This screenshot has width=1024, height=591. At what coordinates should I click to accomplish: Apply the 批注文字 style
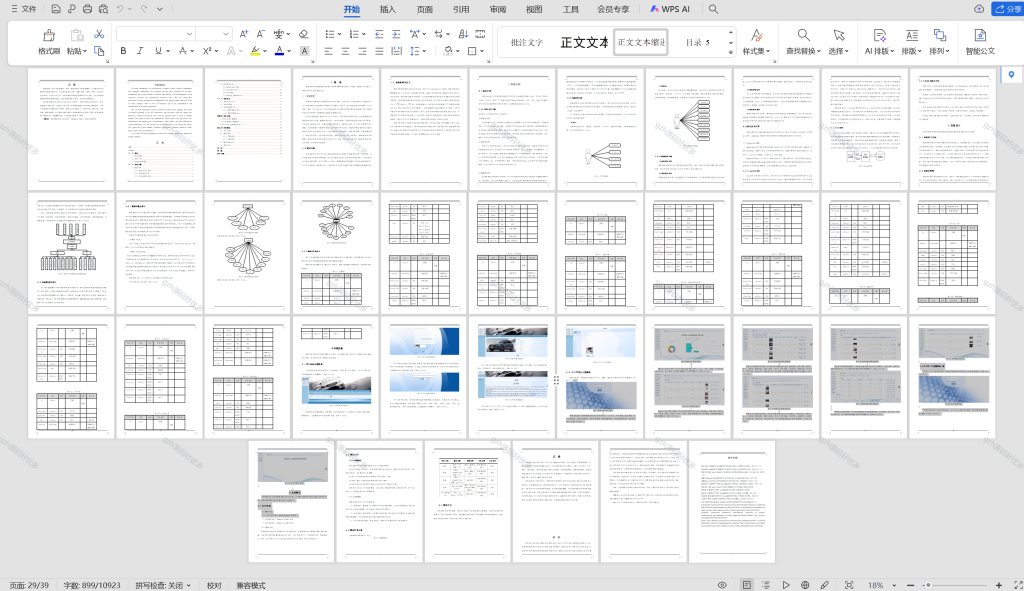pos(527,42)
